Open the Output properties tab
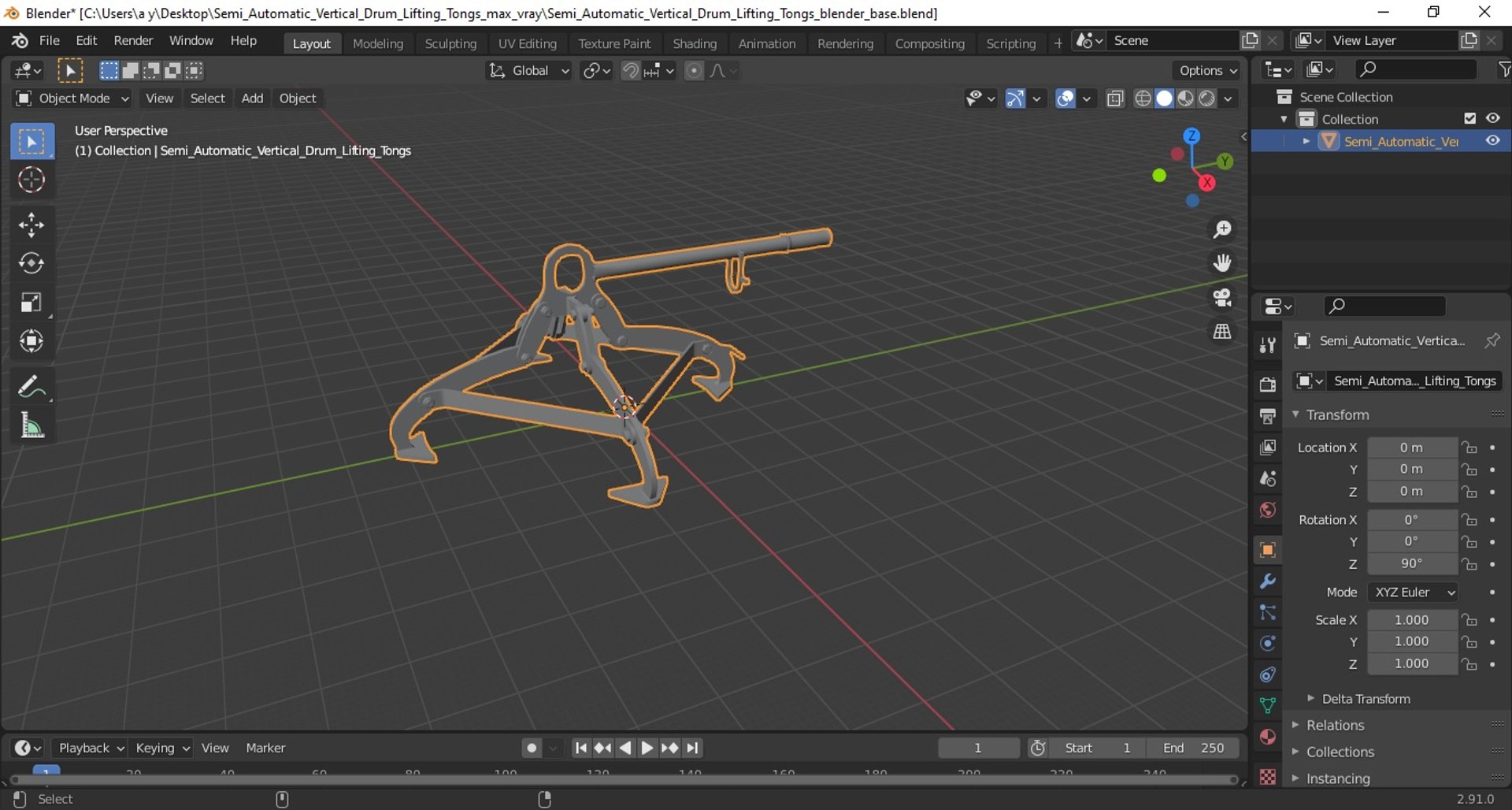 pyautogui.click(x=1267, y=416)
